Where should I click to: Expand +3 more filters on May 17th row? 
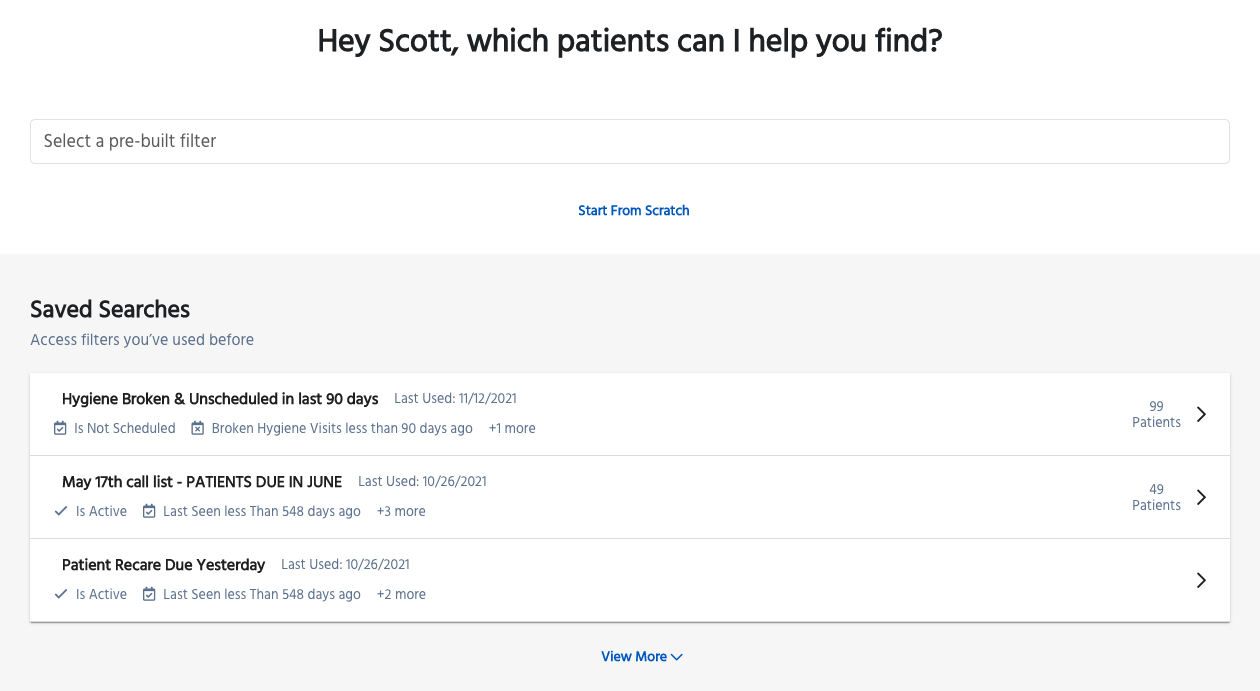[x=401, y=511]
